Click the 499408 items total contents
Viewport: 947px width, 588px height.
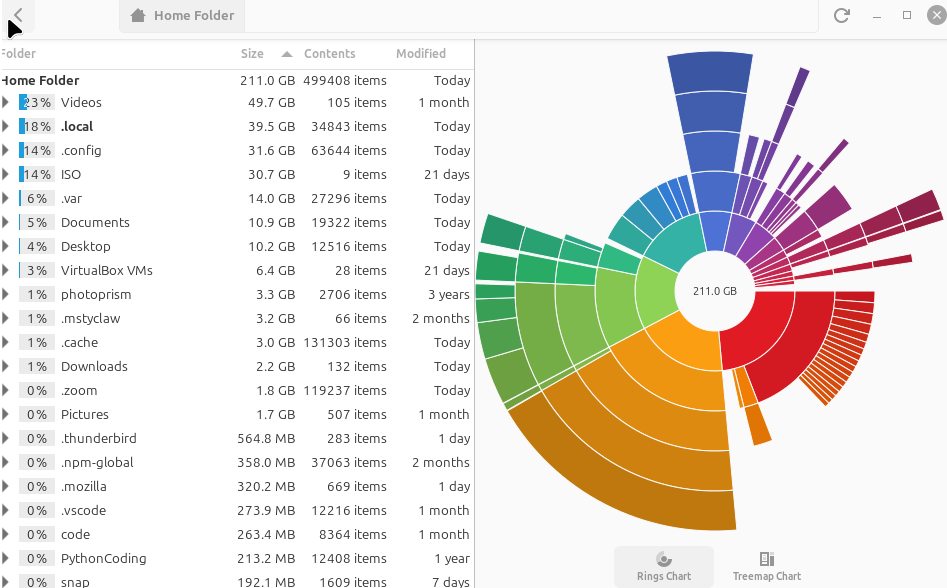click(x=345, y=80)
